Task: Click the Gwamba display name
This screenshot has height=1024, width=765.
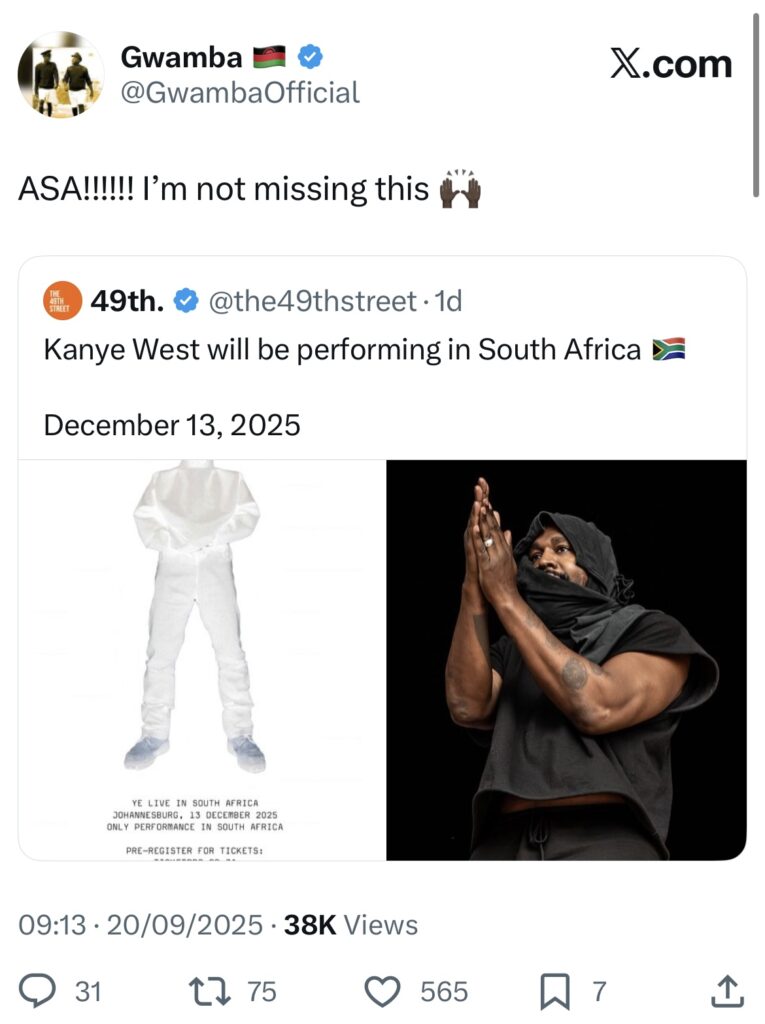Action: pos(181,57)
